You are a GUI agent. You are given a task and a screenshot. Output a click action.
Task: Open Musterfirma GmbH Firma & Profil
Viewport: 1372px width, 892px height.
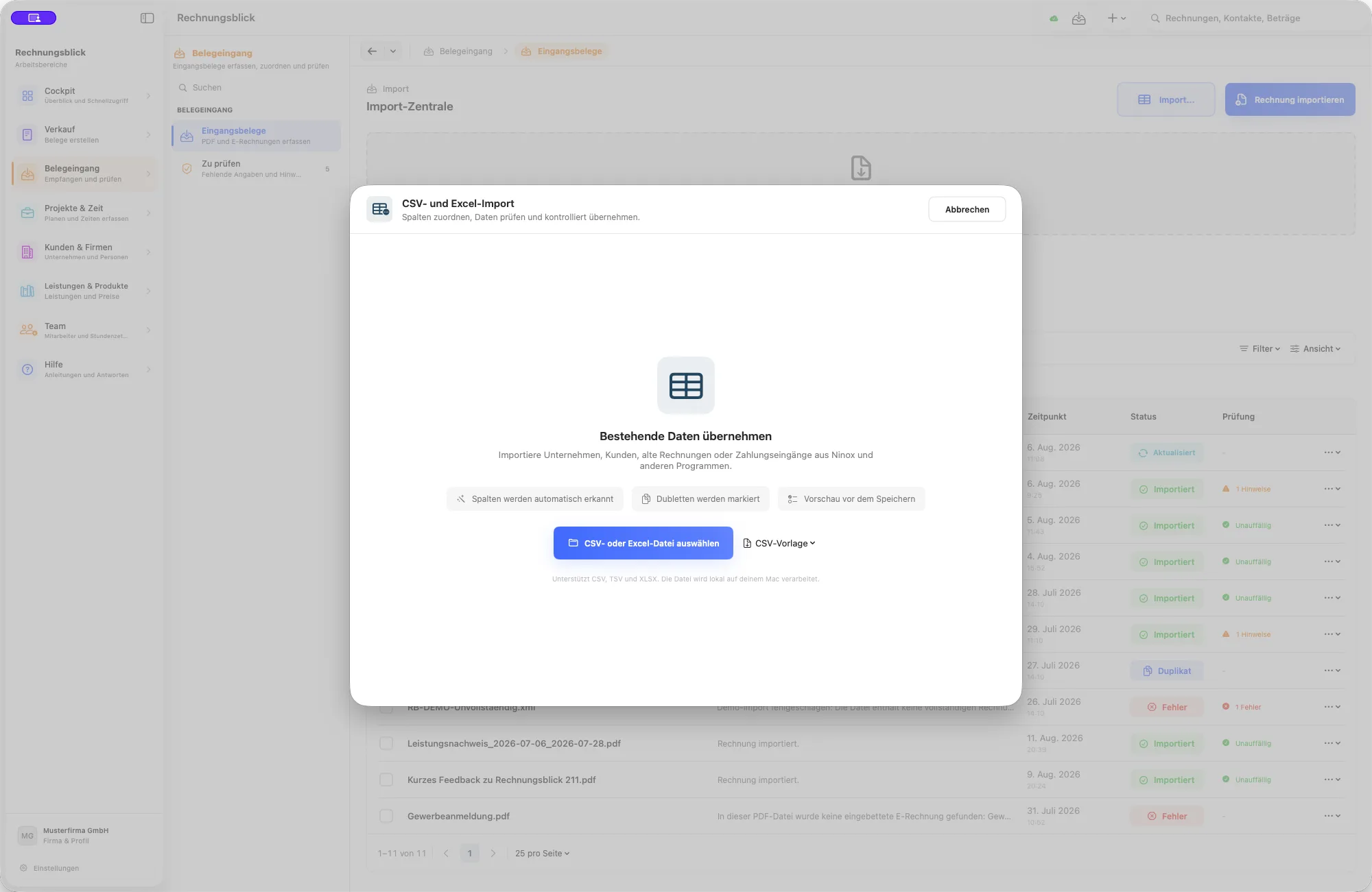84,836
